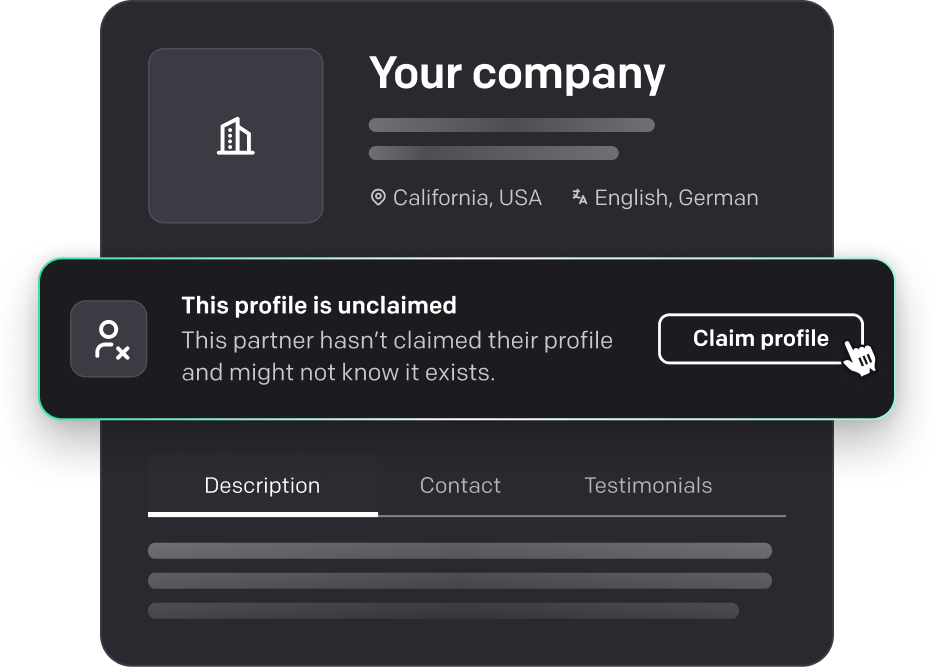Click the California, USA location text

(466, 197)
